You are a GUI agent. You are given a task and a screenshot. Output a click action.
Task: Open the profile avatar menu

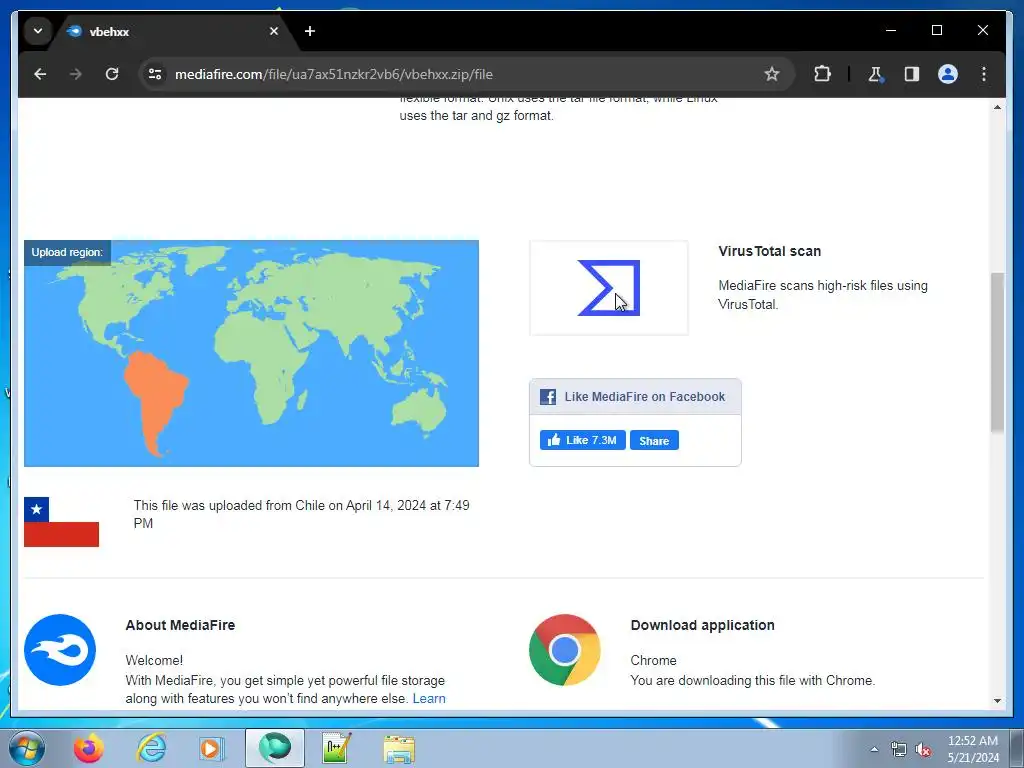tap(948, 74)
